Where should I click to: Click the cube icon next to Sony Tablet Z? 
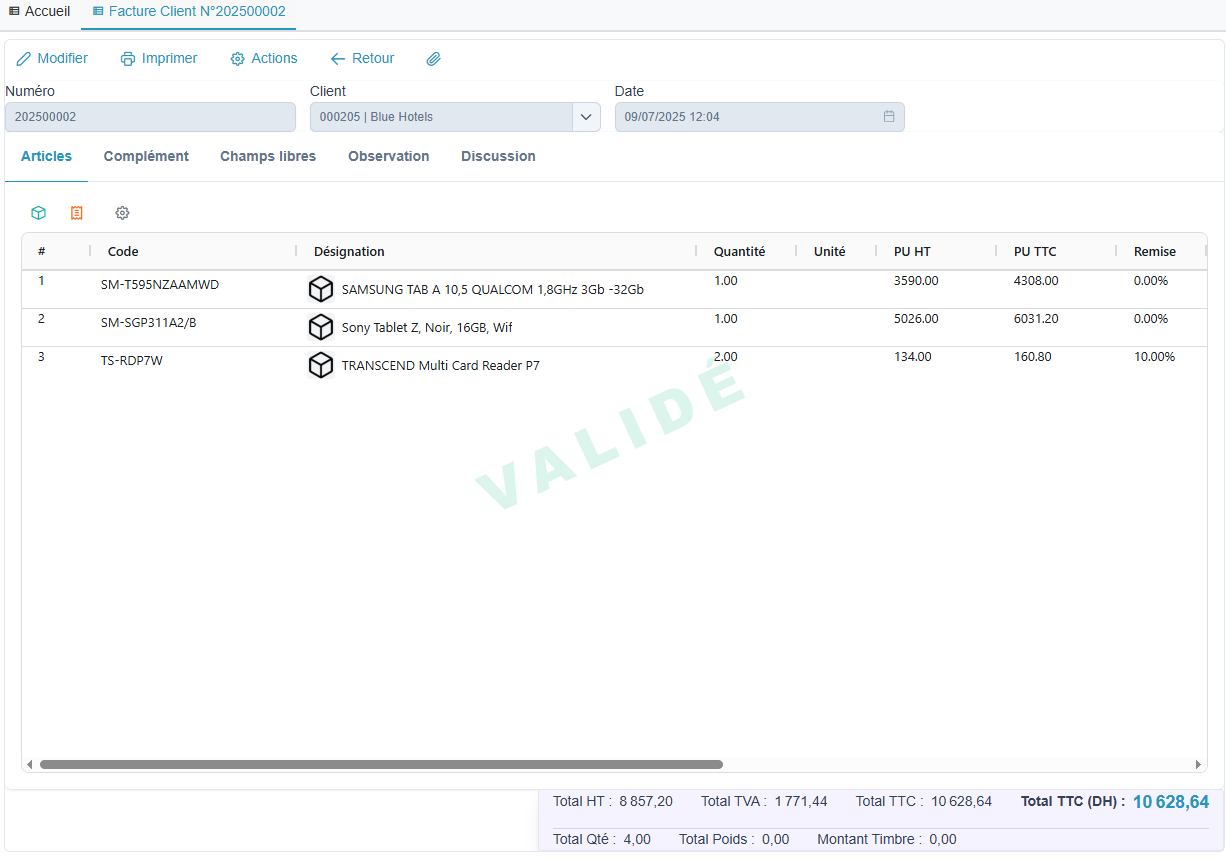tap(321, 327)
